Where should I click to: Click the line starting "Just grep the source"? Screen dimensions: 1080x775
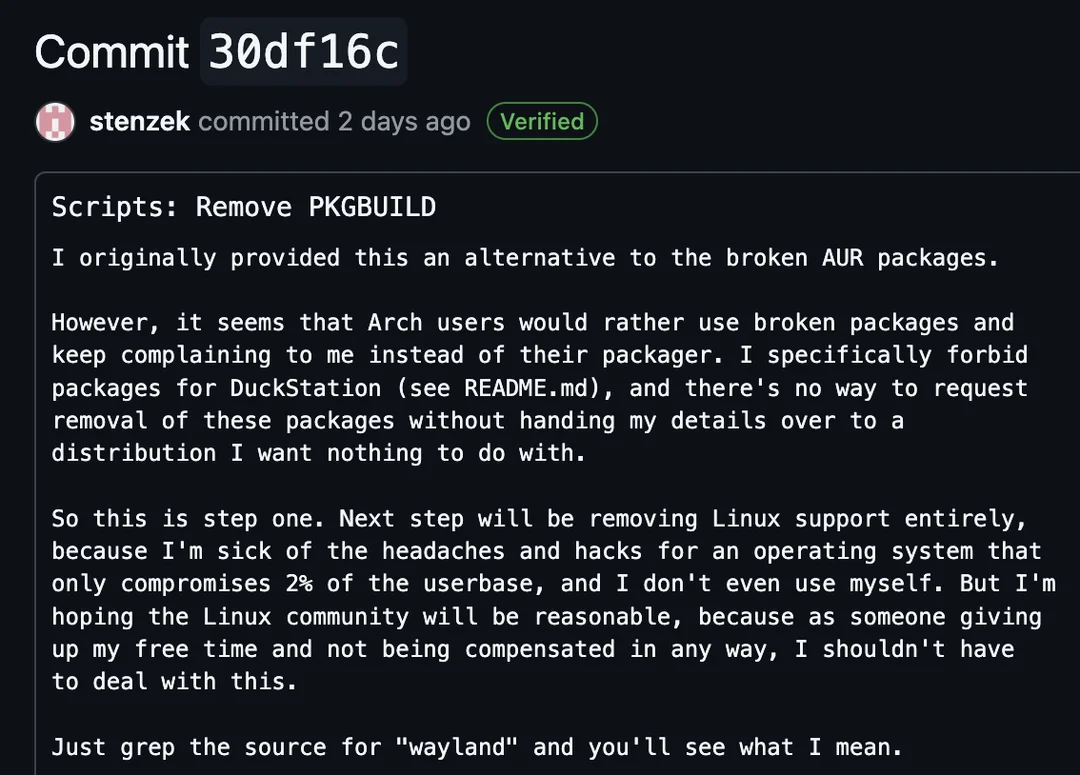tap(476, 747)
